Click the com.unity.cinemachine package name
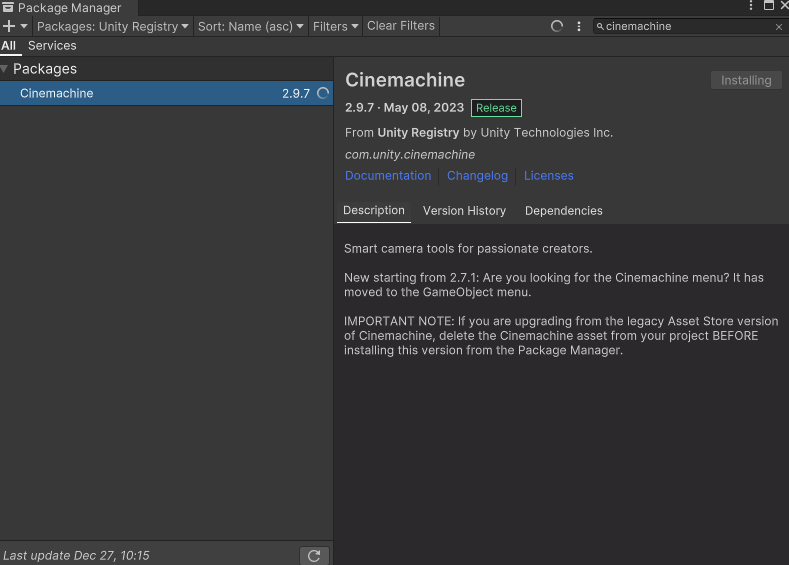Viewport: 789px width, 565px height. coord(410,154)
